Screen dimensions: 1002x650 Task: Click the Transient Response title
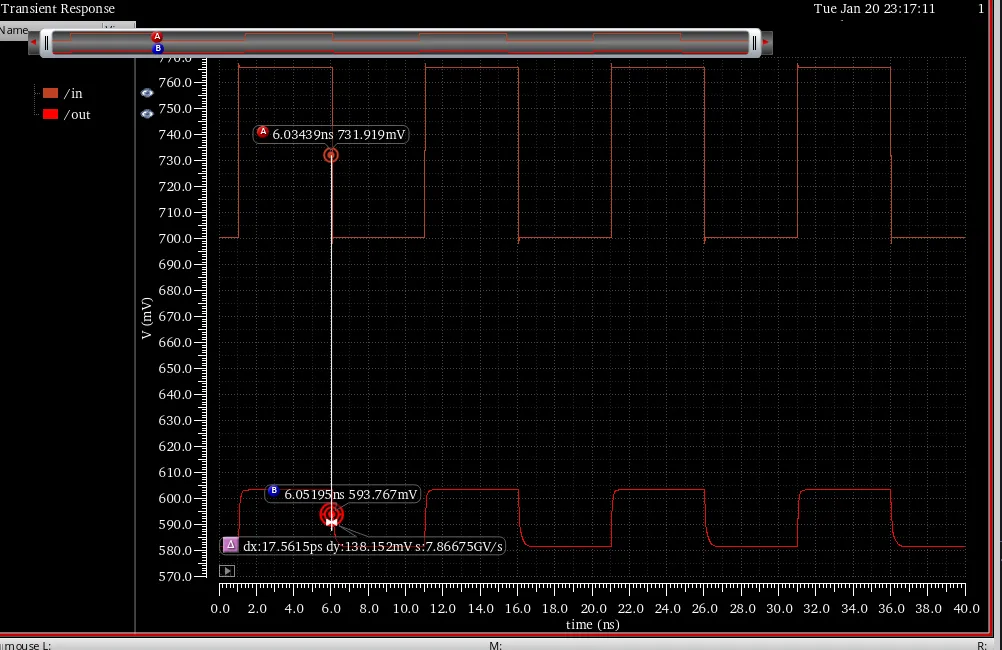(x=58, y=9)
